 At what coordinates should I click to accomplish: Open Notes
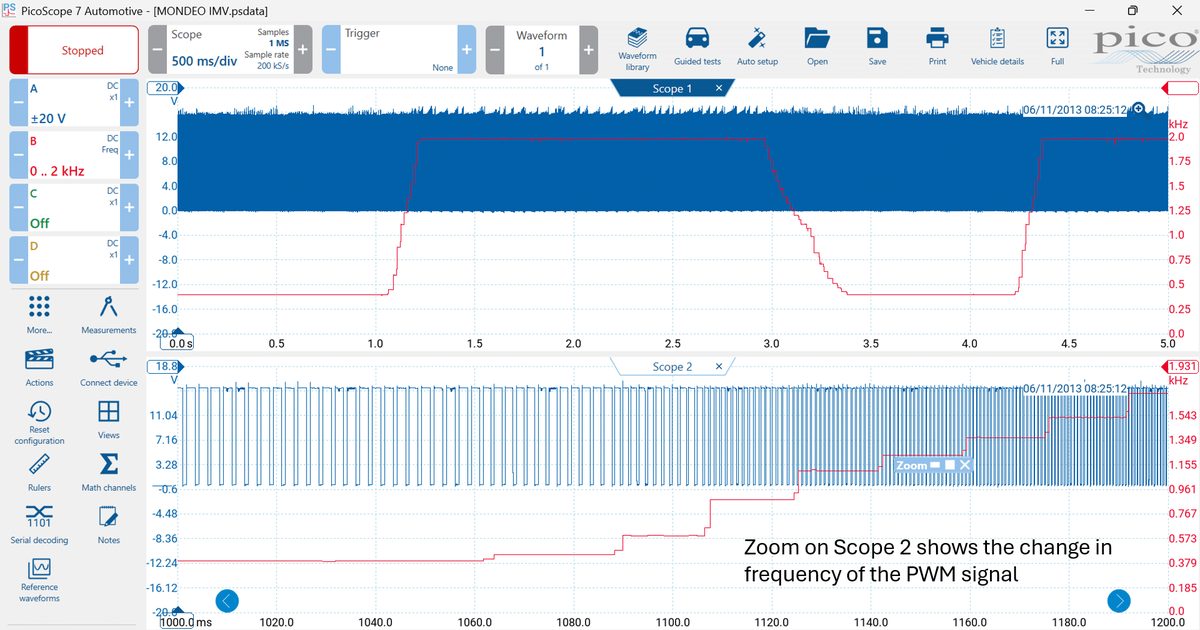point(109,524)
